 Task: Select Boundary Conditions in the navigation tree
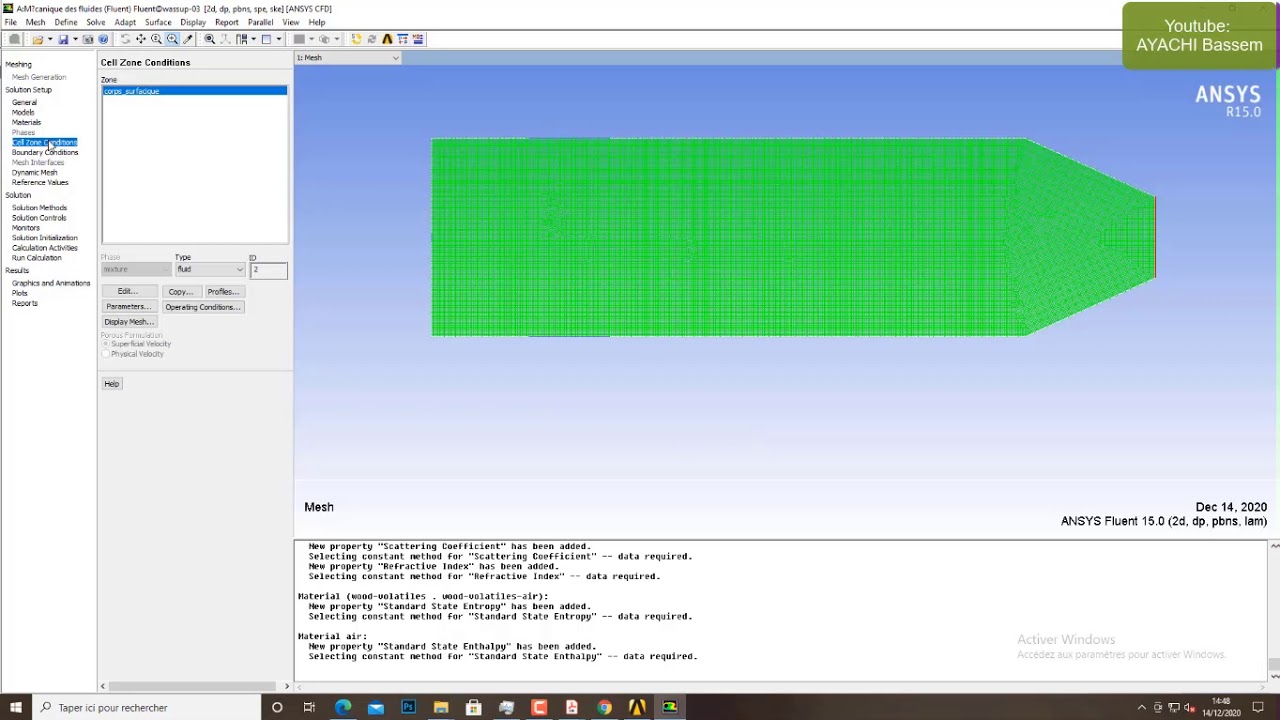[45, 152]
